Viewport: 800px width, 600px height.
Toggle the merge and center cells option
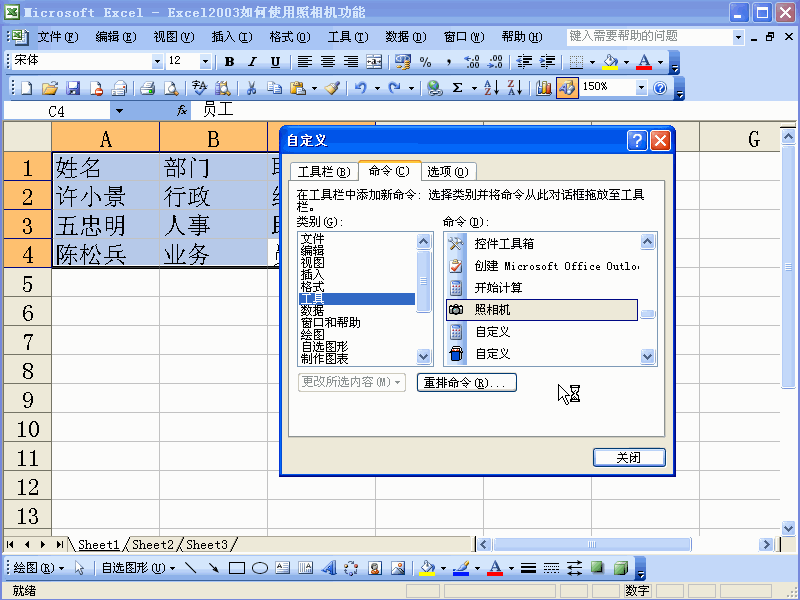pos(372,62)
